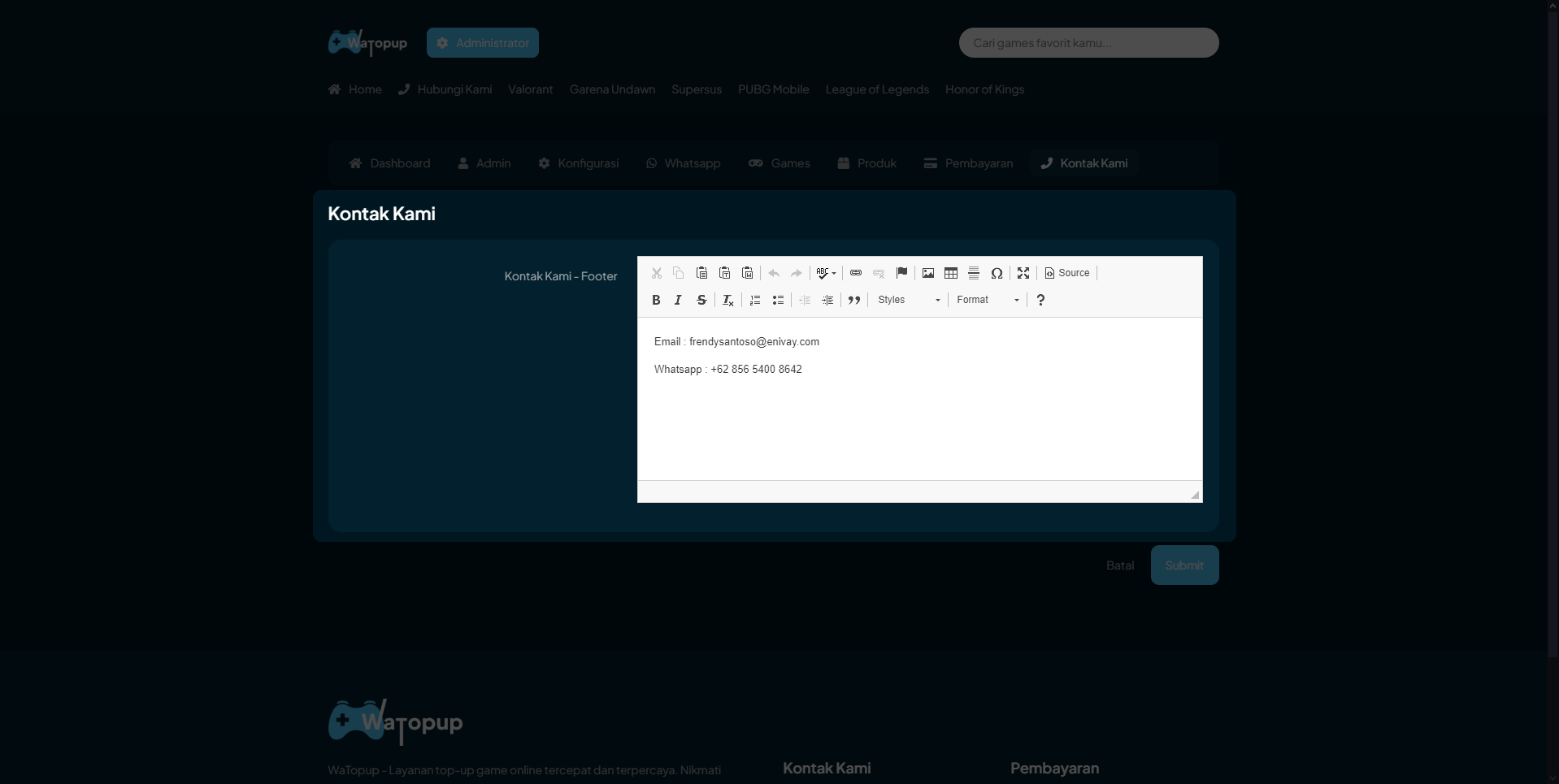This screenshot has width=1559, height=784.
Task: Open the Produk tab
Action: pos(867,163)
